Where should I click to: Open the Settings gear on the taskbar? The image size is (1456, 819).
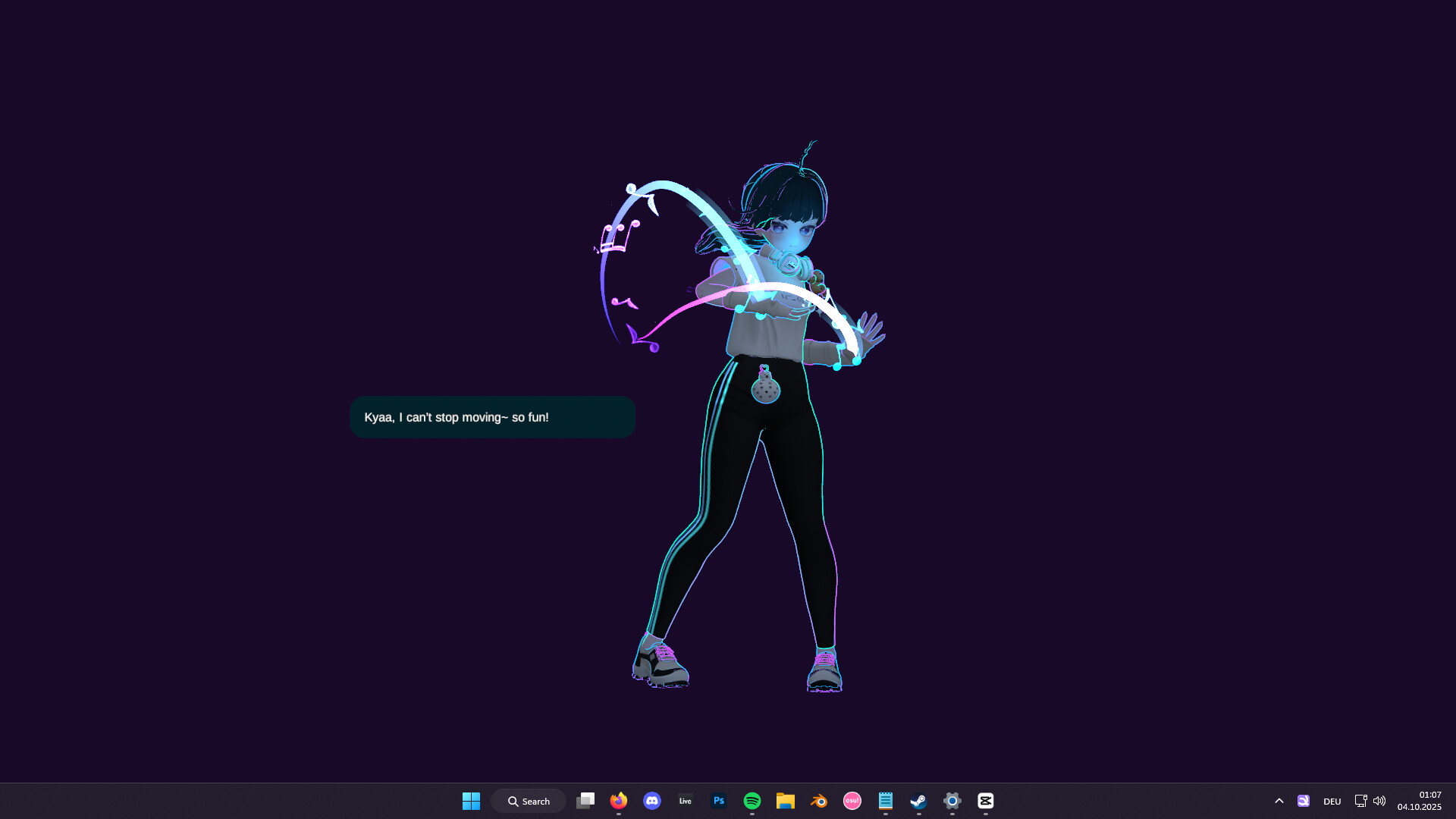click(x=952, y=801)
